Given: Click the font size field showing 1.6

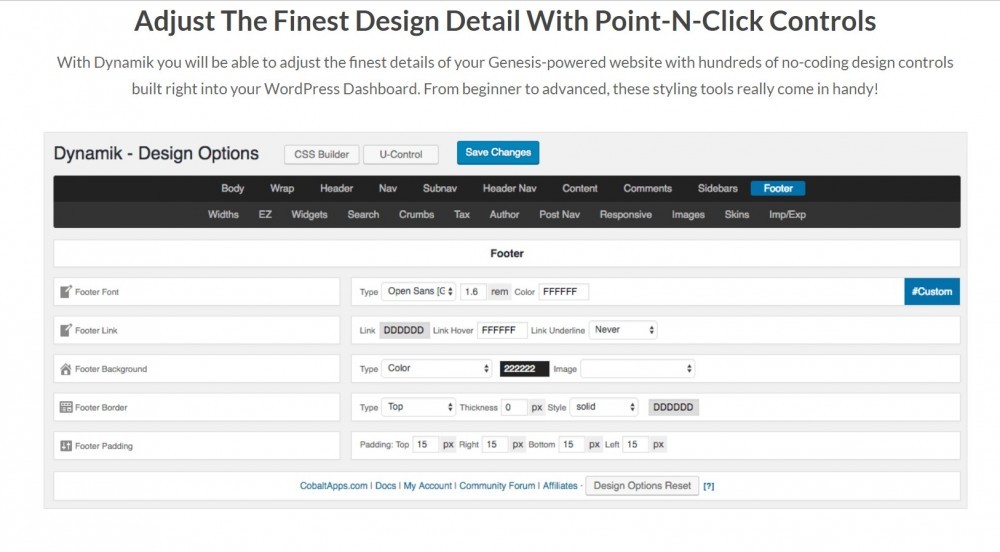Looking at the screenshot, I should tap(473, 291).
